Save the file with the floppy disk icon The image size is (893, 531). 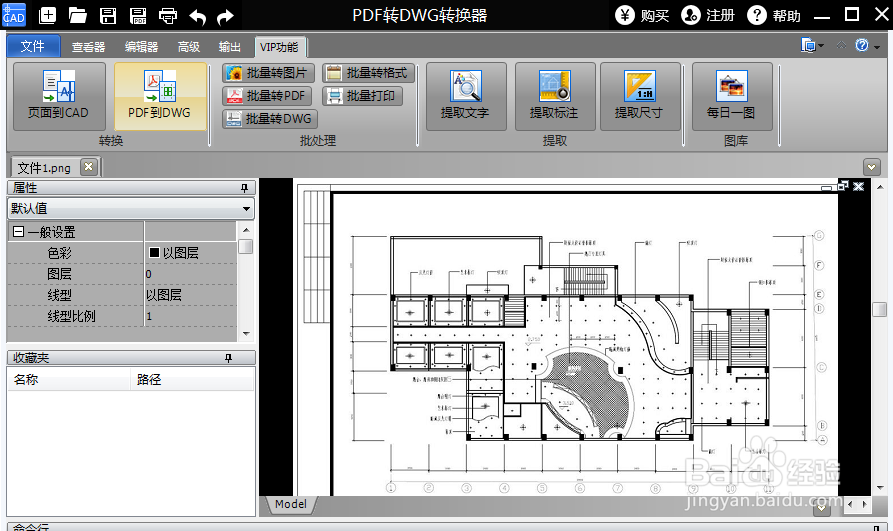pyautogui.click(x=108, y=15)
